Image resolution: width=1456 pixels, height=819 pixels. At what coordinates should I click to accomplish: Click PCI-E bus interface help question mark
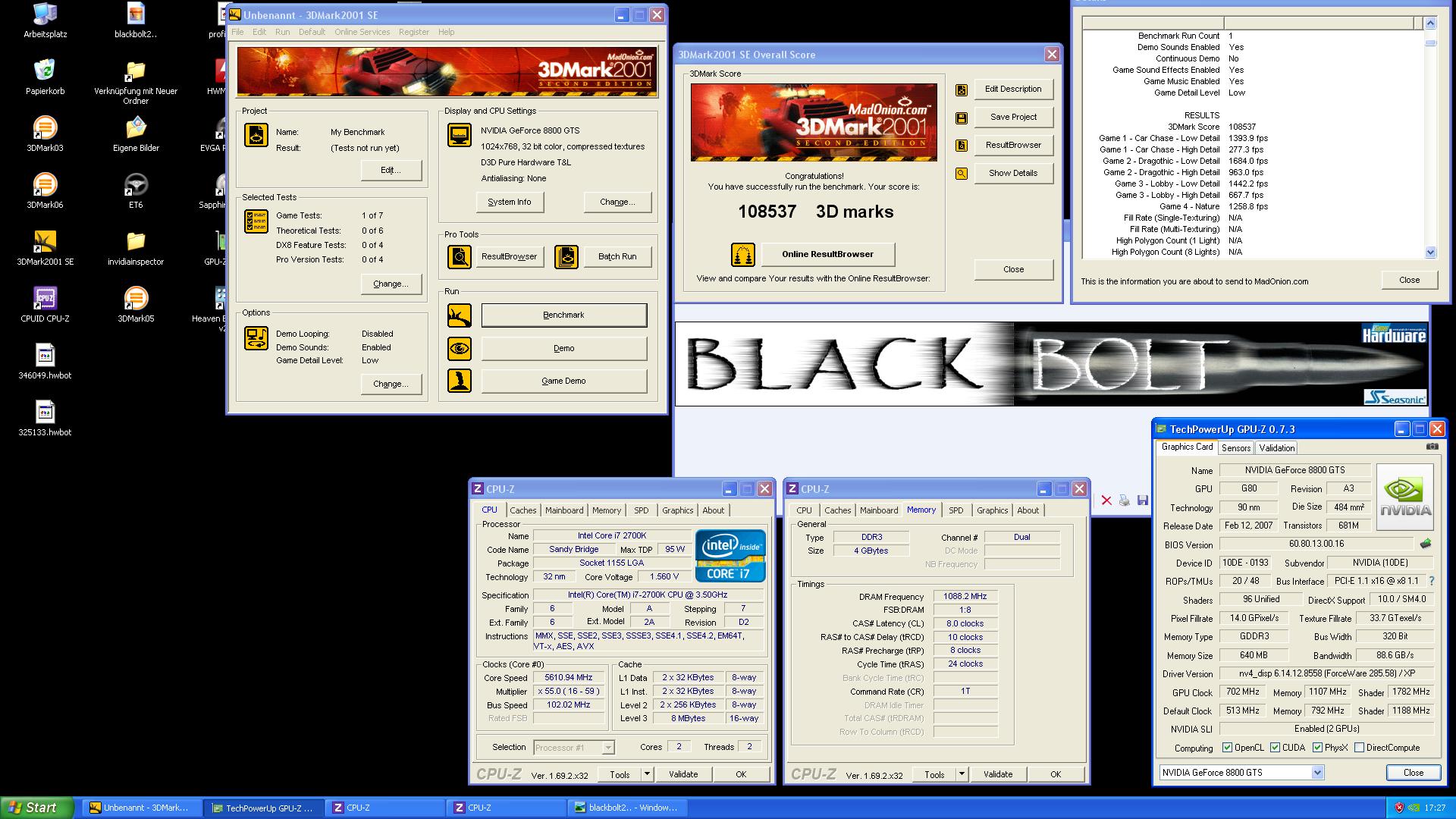(x=1431, y=581)
